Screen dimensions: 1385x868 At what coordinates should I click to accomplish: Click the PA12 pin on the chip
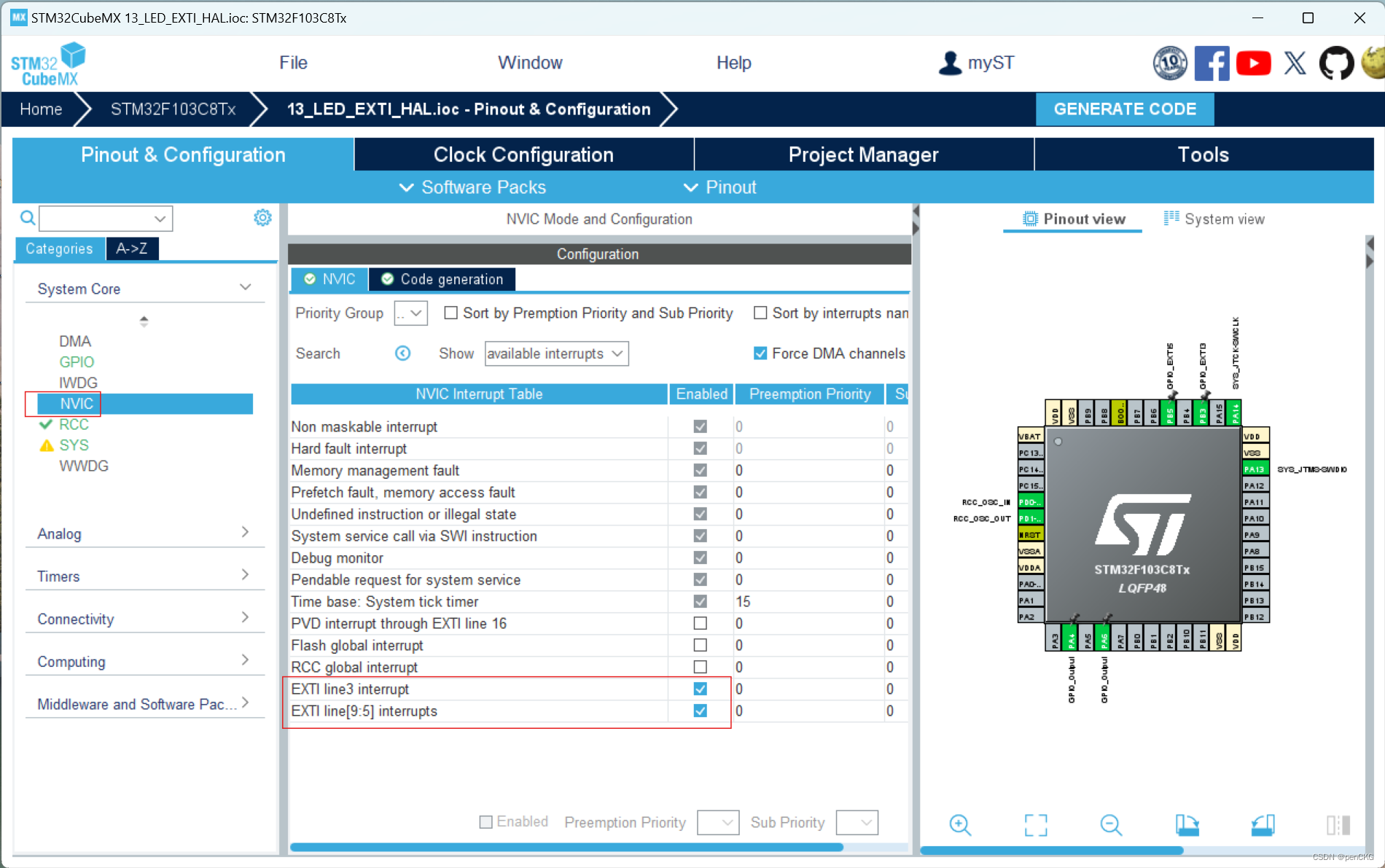(x=1255, y=485)
